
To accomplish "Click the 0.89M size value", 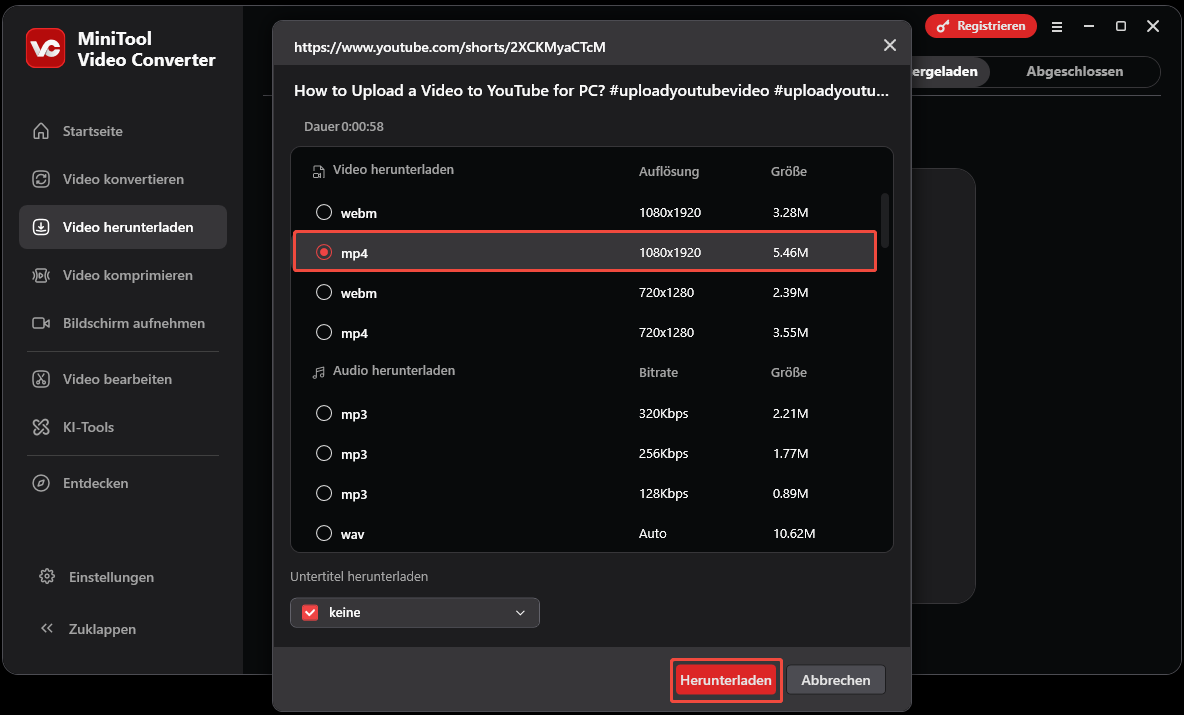I will [791, 493].
